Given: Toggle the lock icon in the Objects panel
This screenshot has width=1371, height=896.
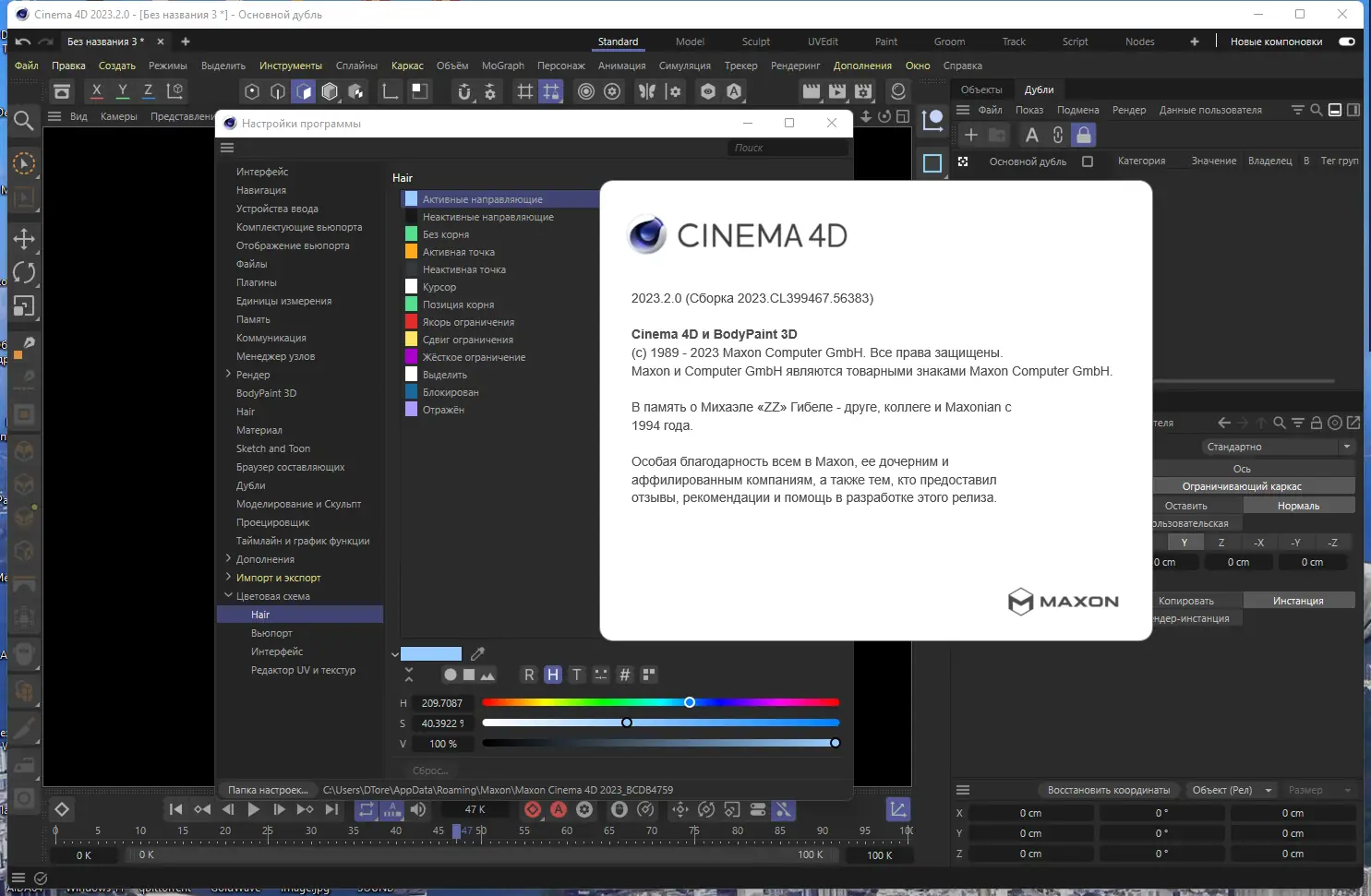Looking at the screenshot, I should coord(1083,135).
